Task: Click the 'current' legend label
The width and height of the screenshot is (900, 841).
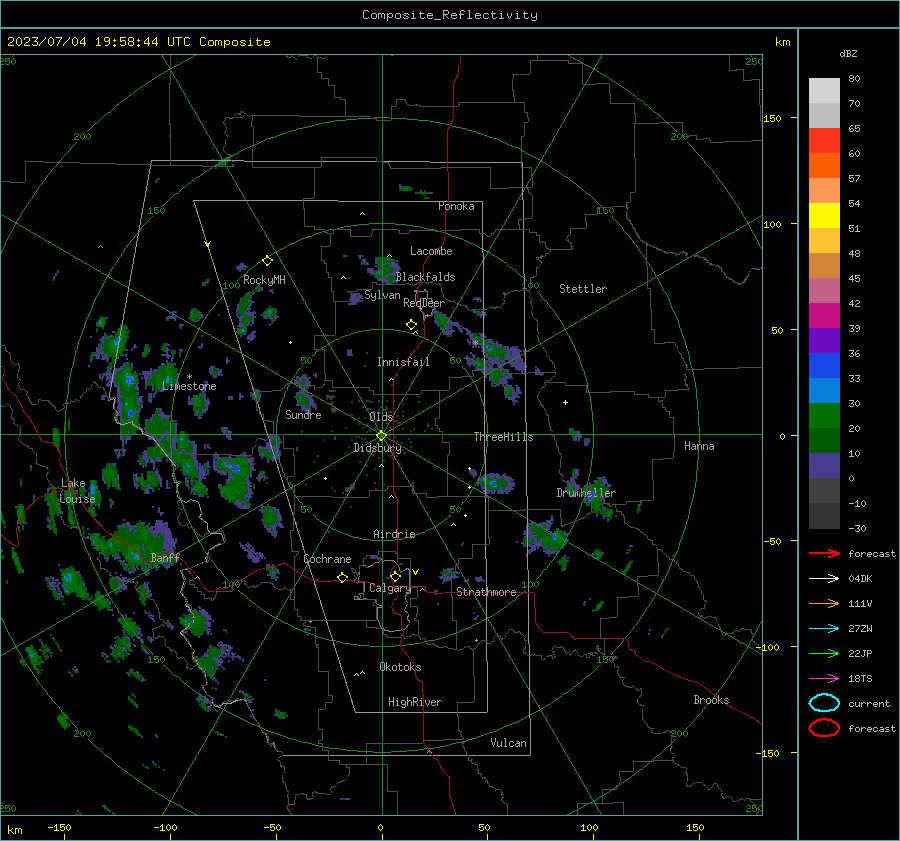Action: 869,703
